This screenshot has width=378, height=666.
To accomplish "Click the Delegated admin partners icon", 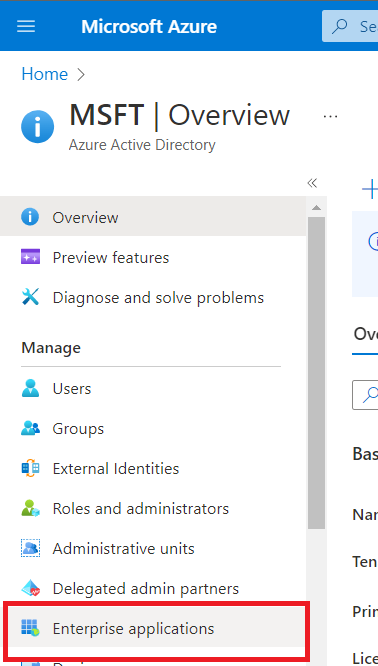I will click(30, 588).
